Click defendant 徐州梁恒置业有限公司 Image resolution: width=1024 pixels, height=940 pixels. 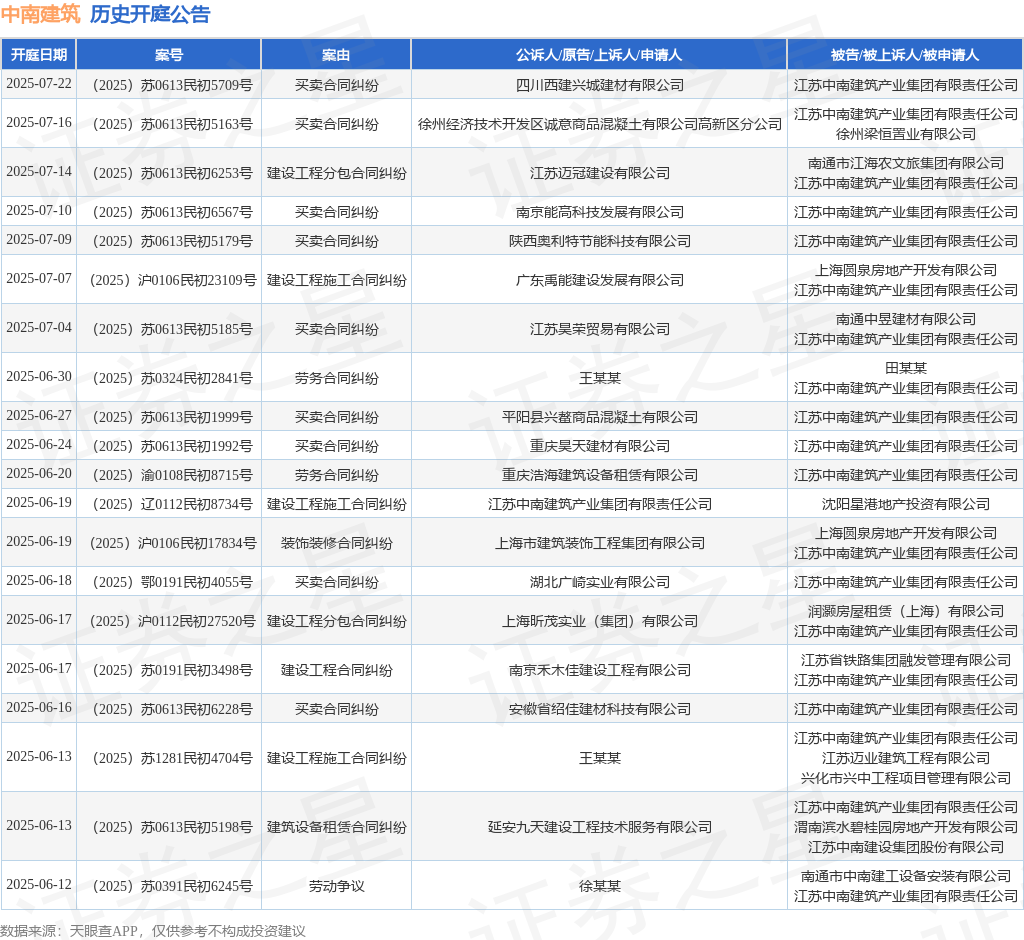point(906,134)
